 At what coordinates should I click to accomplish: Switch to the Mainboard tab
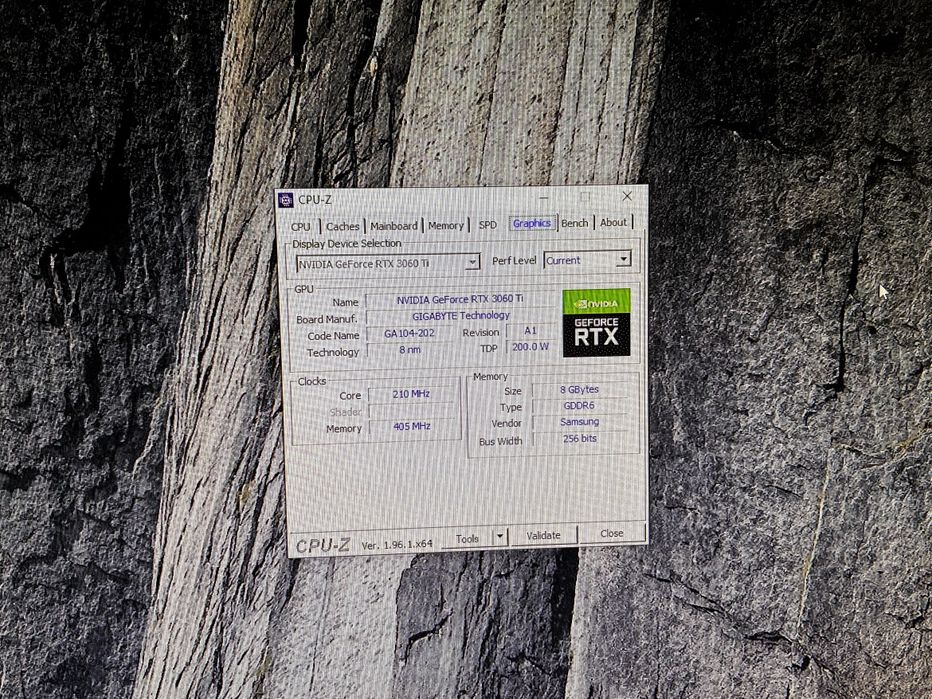coord(393,226)
